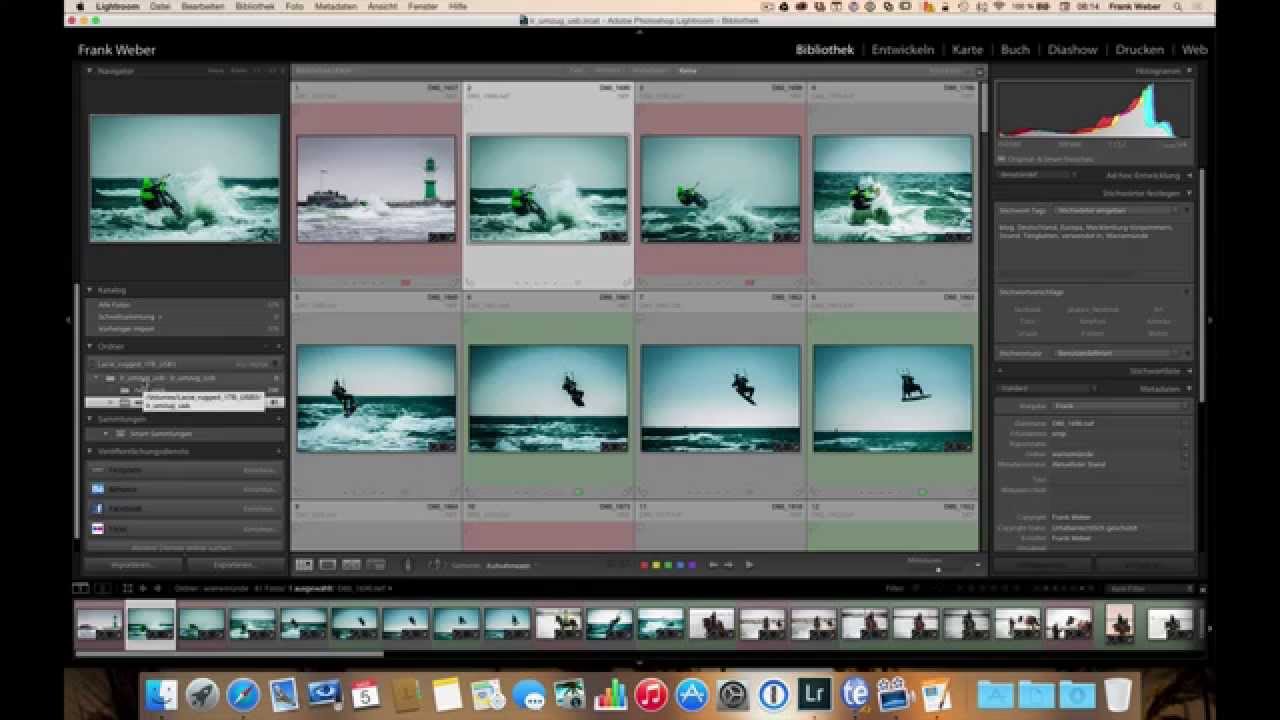
Task: Collapse the Katalog panel
Action: [89, 289]
